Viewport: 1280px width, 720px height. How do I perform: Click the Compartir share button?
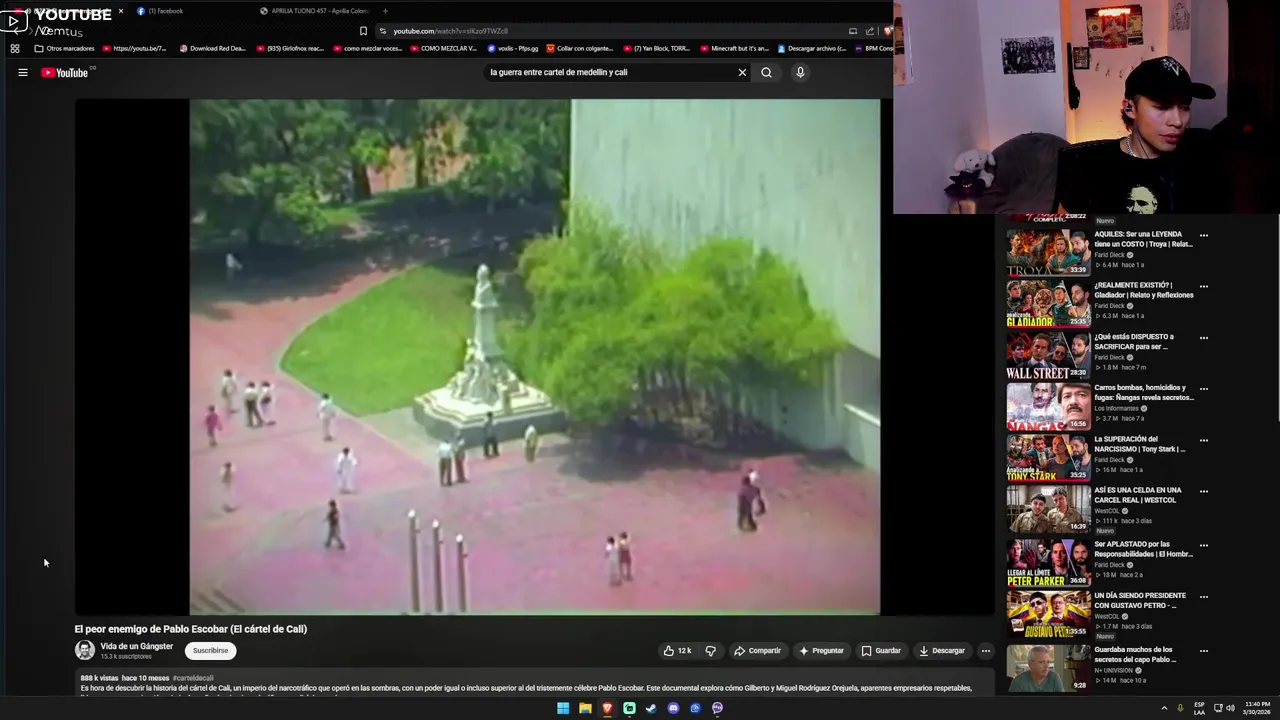click(757, 651)
